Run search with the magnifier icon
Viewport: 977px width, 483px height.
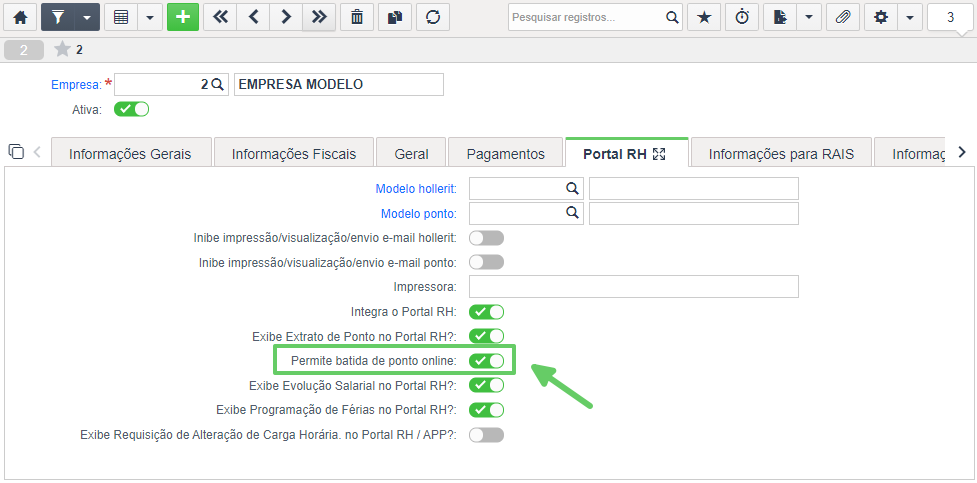672,17
